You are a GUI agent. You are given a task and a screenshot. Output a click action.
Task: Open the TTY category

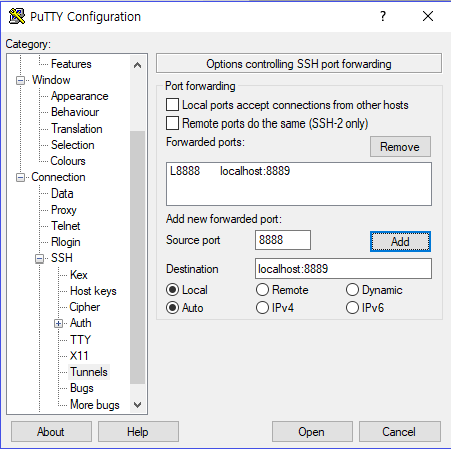(80, 340)
